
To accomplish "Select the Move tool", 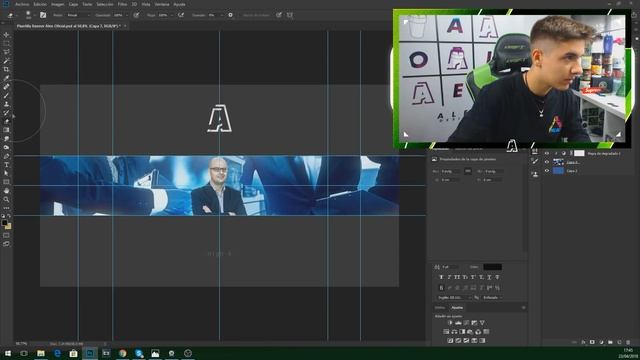I will click(6, 35).
